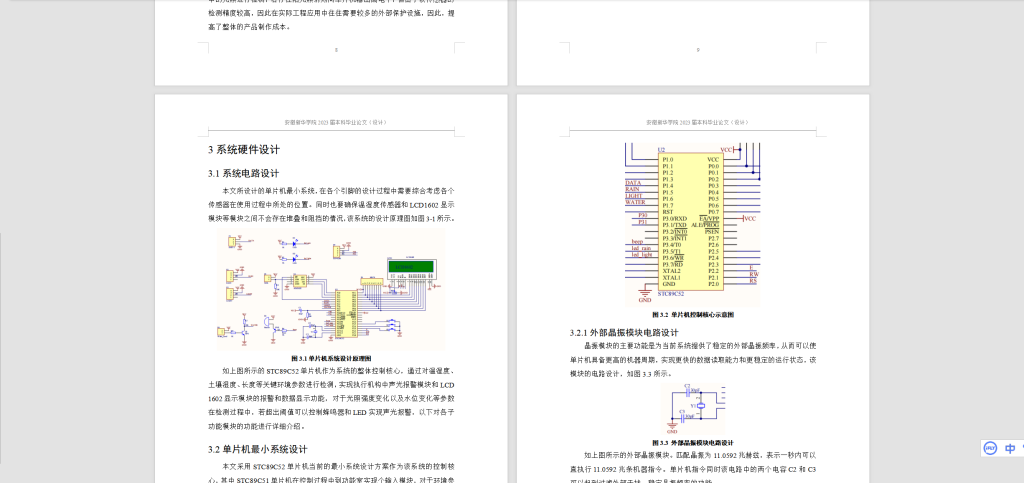Image resolution: width=1024 pixels, height=483 pixels.
Task: Click page number 8 in the footer
Action: pyautogui.click(x=336, y=50)
